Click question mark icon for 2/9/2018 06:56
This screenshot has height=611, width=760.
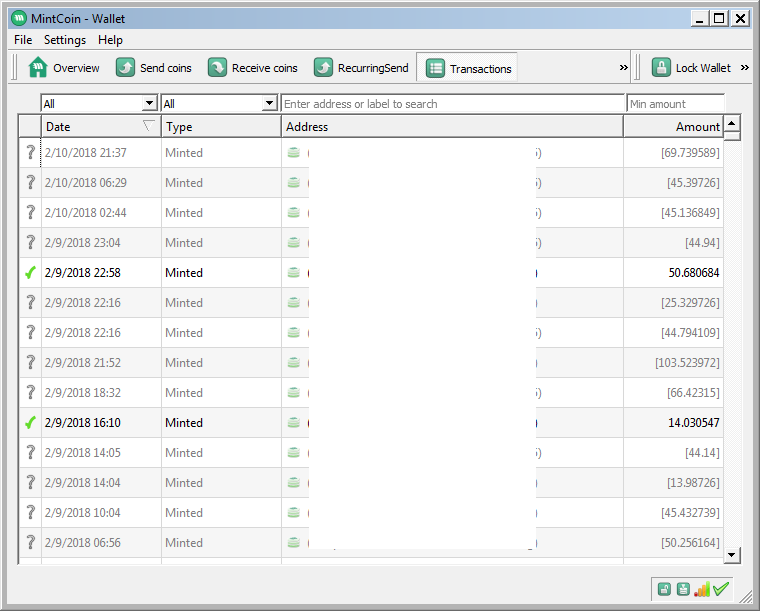click(31, 542)
